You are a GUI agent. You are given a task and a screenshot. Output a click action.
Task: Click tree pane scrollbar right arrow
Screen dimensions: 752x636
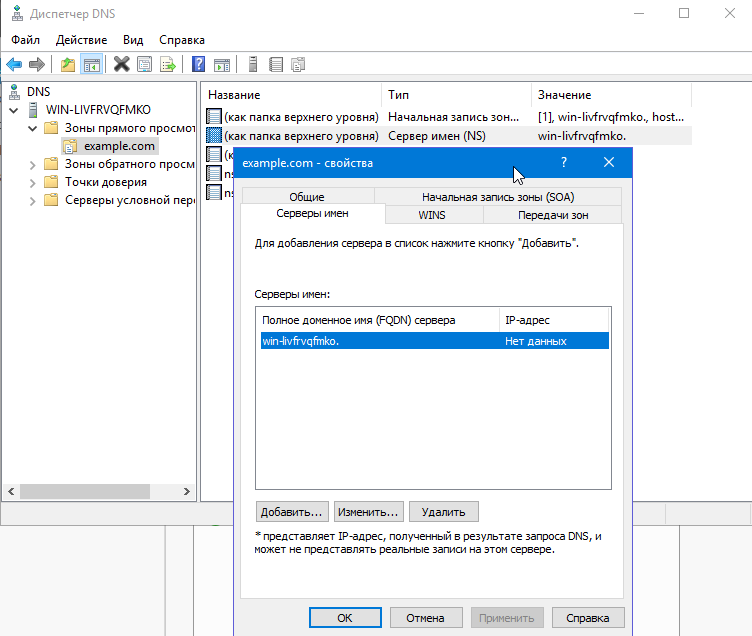pyautogui.click(x=187, y=491)
